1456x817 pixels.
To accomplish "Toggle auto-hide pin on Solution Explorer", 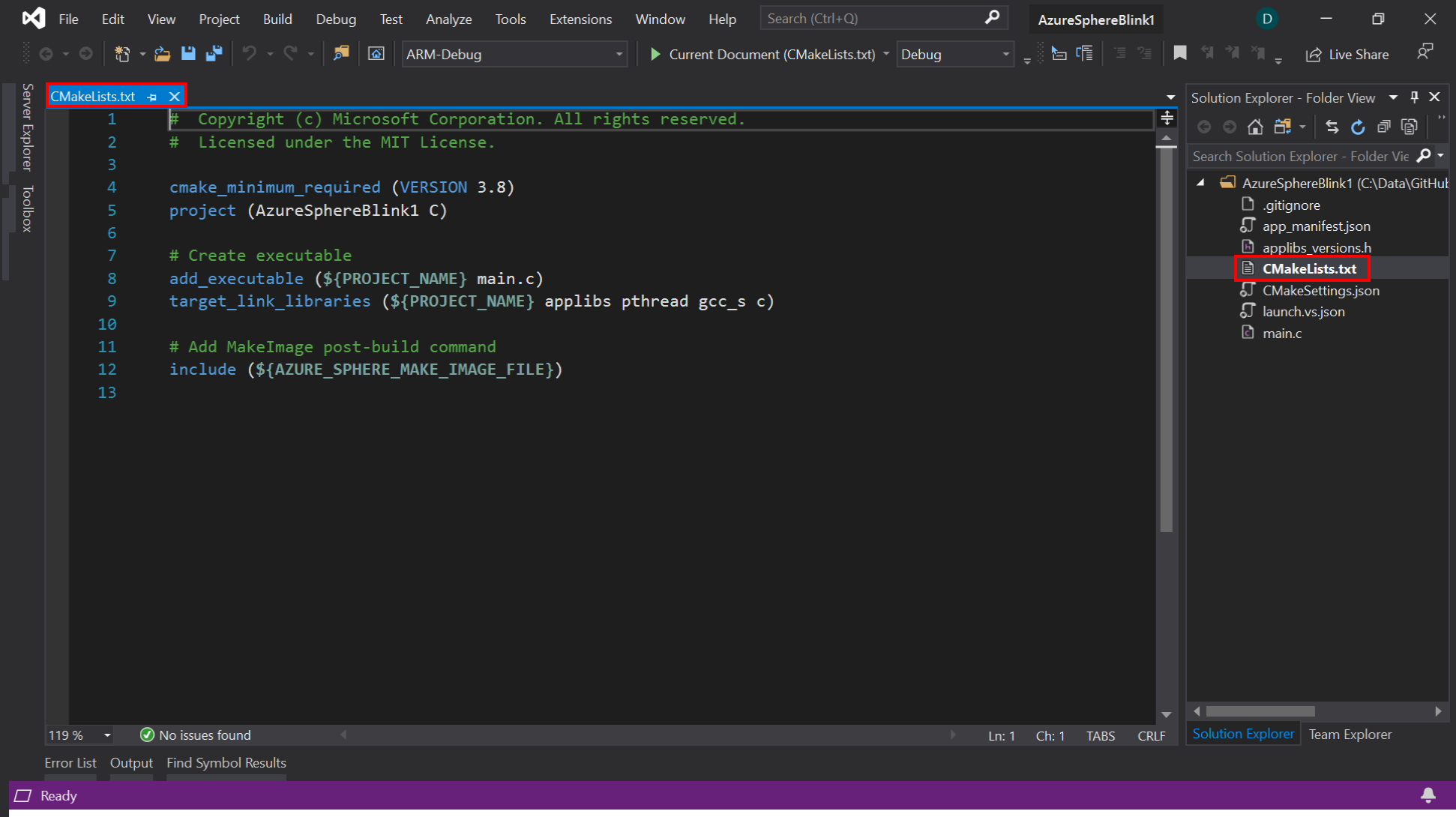I will [1414, 97].
